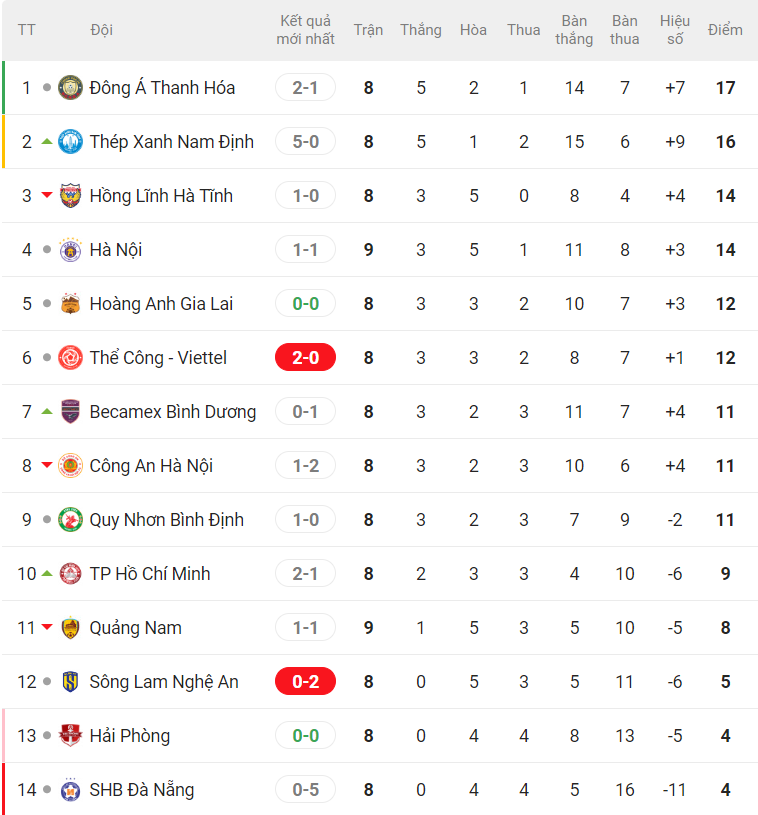
Task: Click the Đông Á Thanh Hóa club logo
Action: 70,88
